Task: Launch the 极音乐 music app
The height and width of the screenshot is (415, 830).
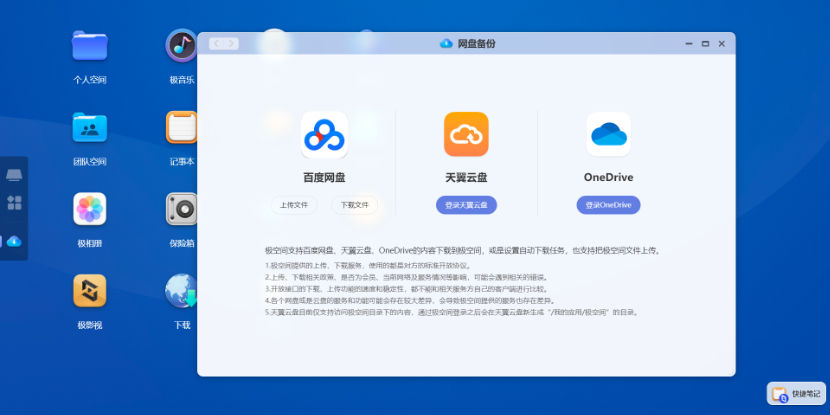Action: [181, 45]
